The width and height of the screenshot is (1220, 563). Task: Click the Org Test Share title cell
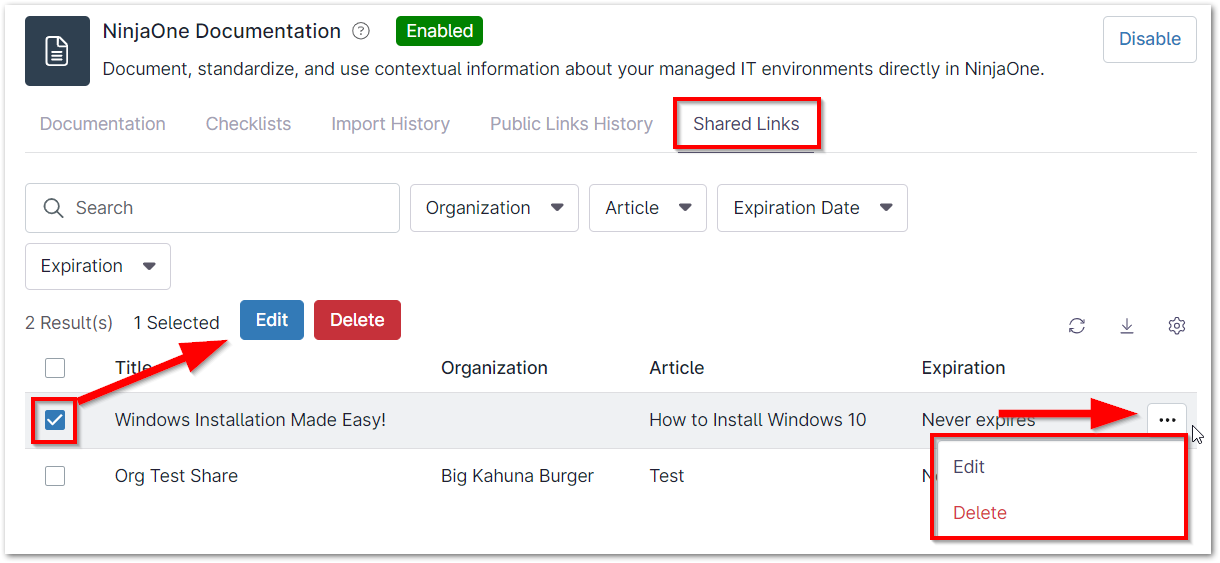pos(176,476)
